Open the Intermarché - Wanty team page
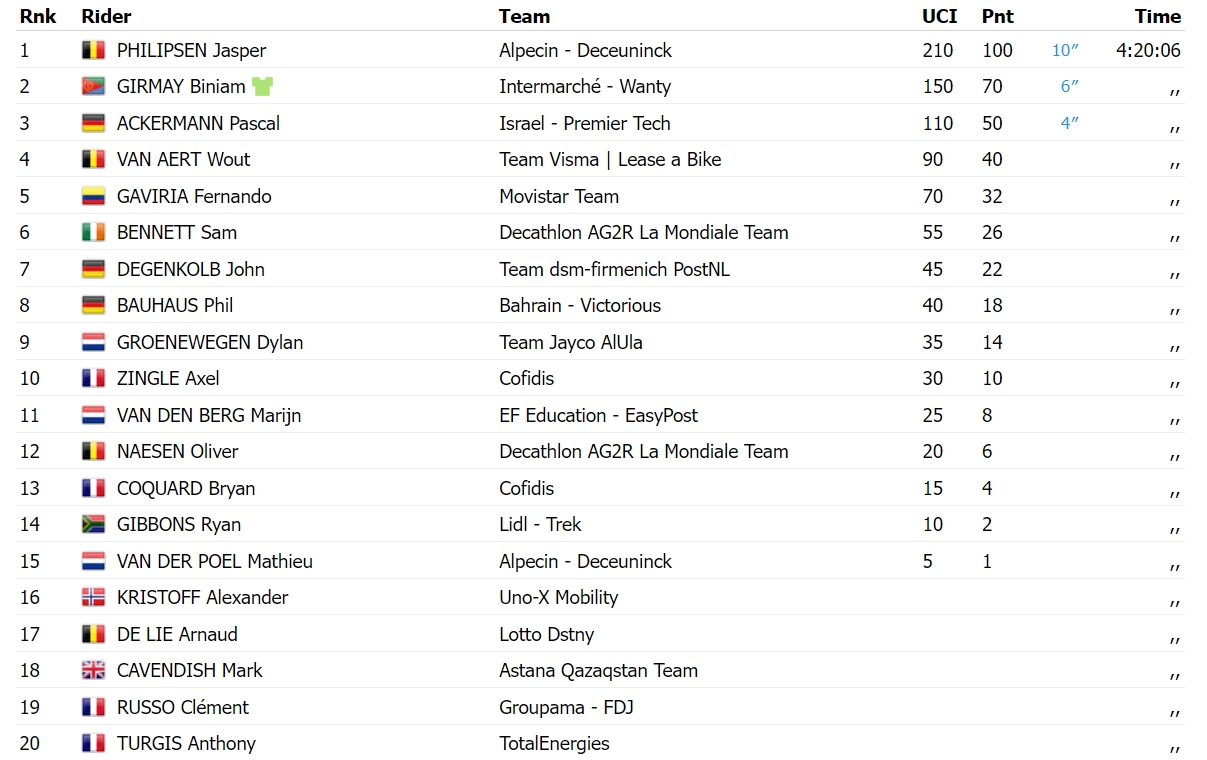The height and width of the screenshot is (760, 1207). (585, 87)
